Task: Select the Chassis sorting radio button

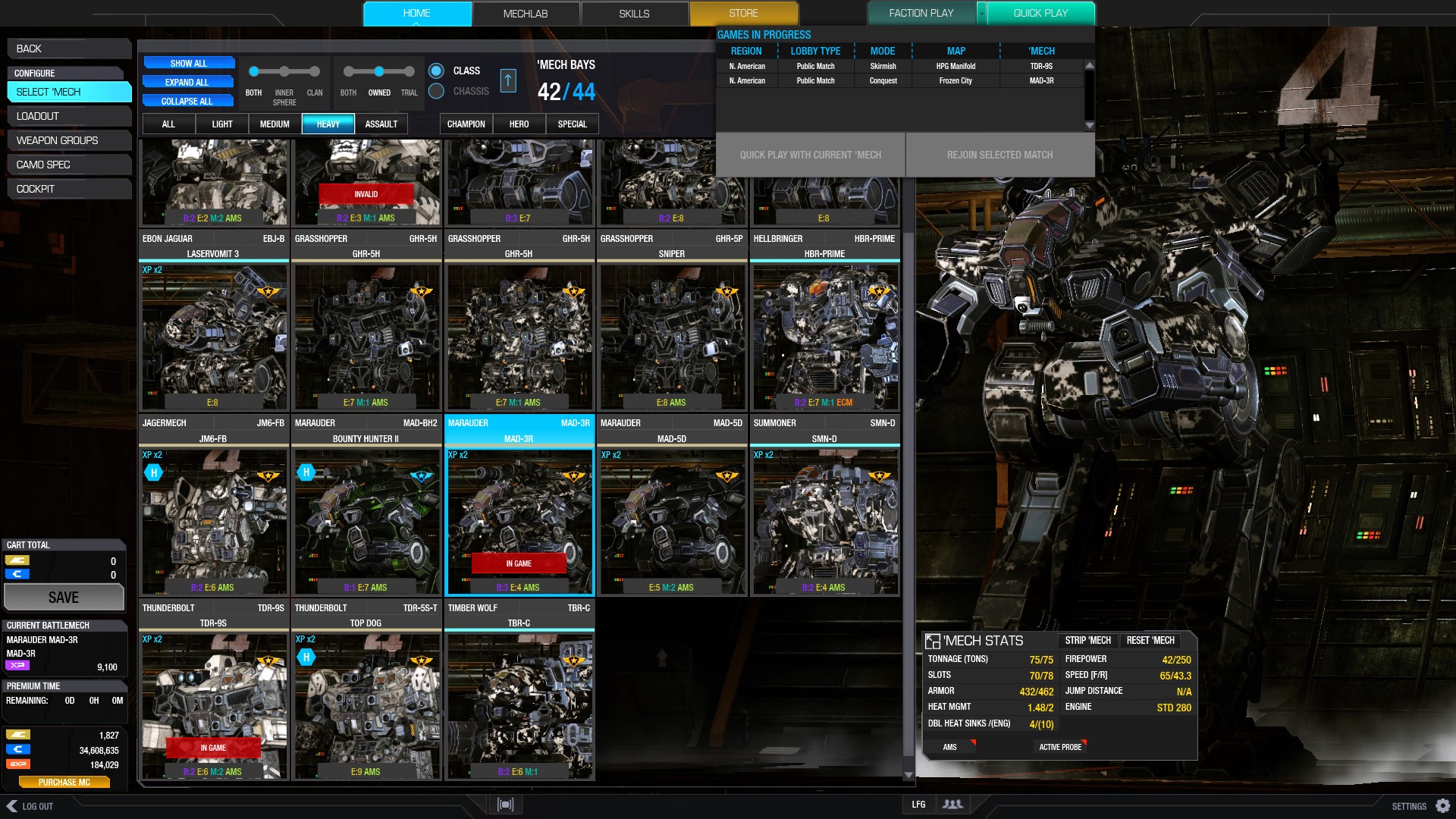Action: 436,91
